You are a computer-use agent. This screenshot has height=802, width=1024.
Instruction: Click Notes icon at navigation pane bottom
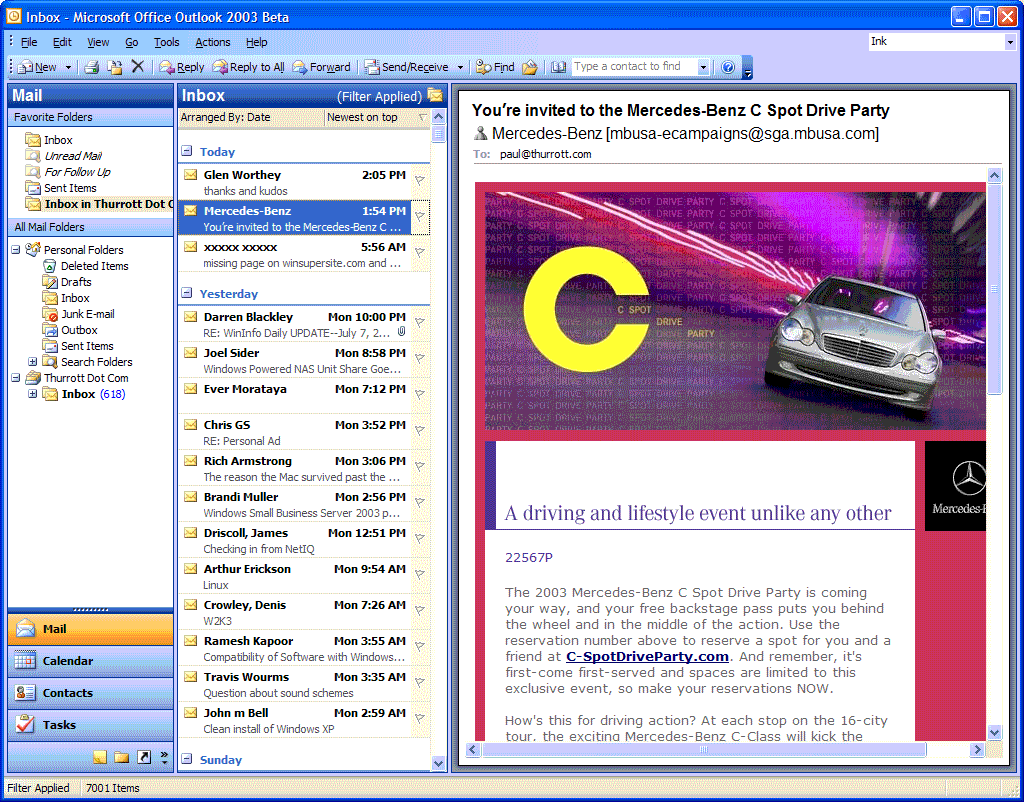(100, 757)
